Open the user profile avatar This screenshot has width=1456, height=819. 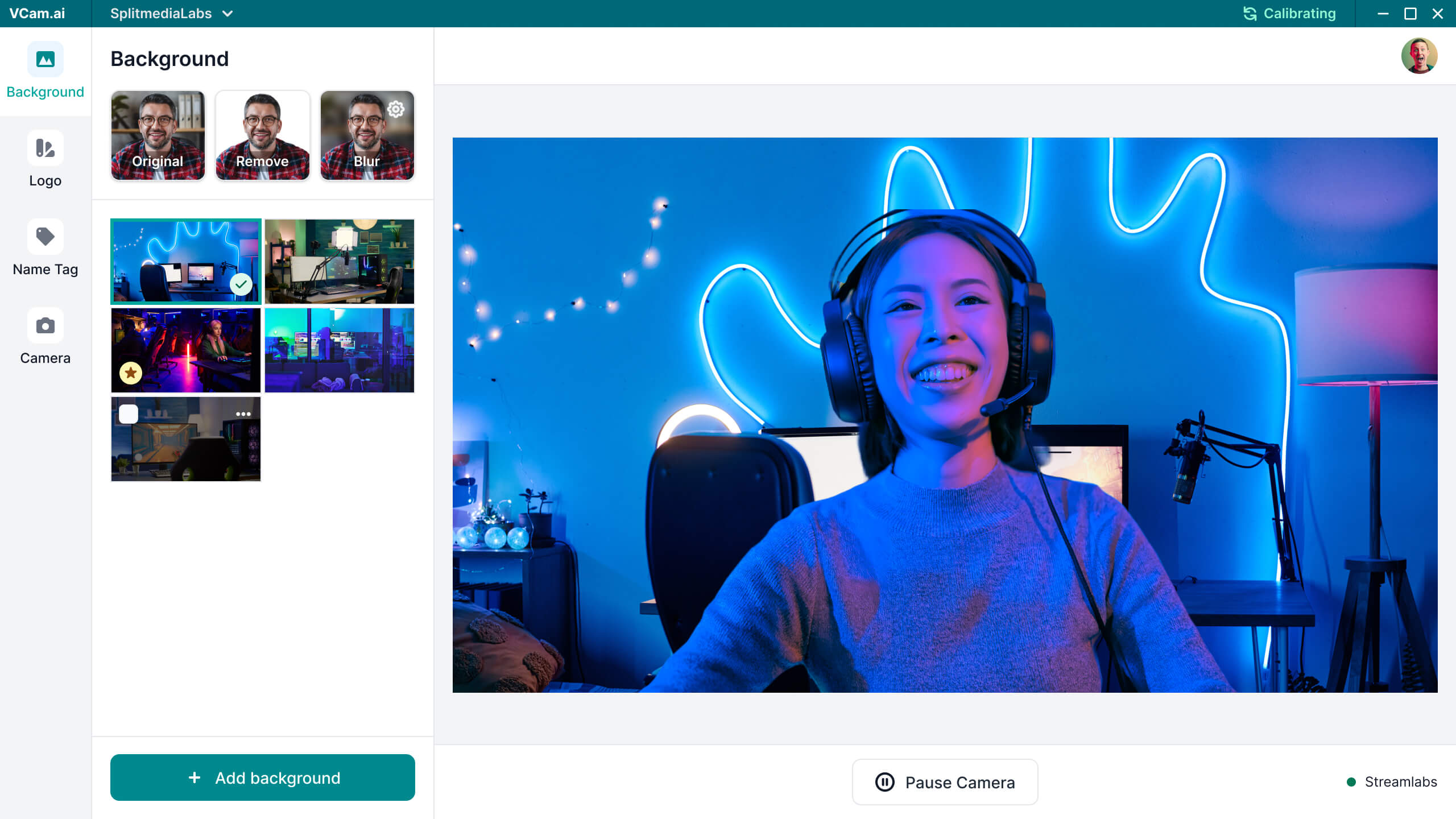(1418, 56)
